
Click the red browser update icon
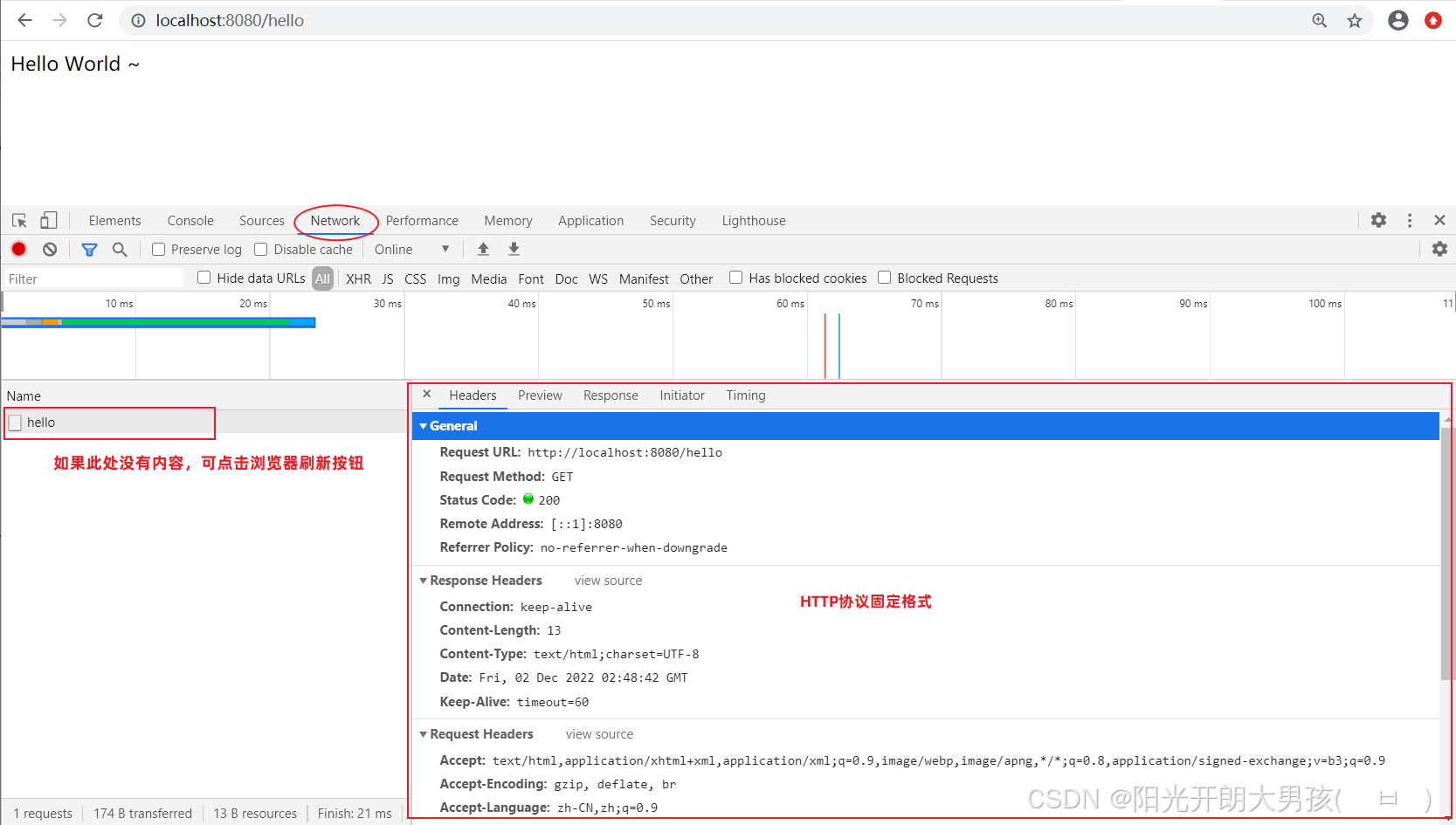(1433, 20)
